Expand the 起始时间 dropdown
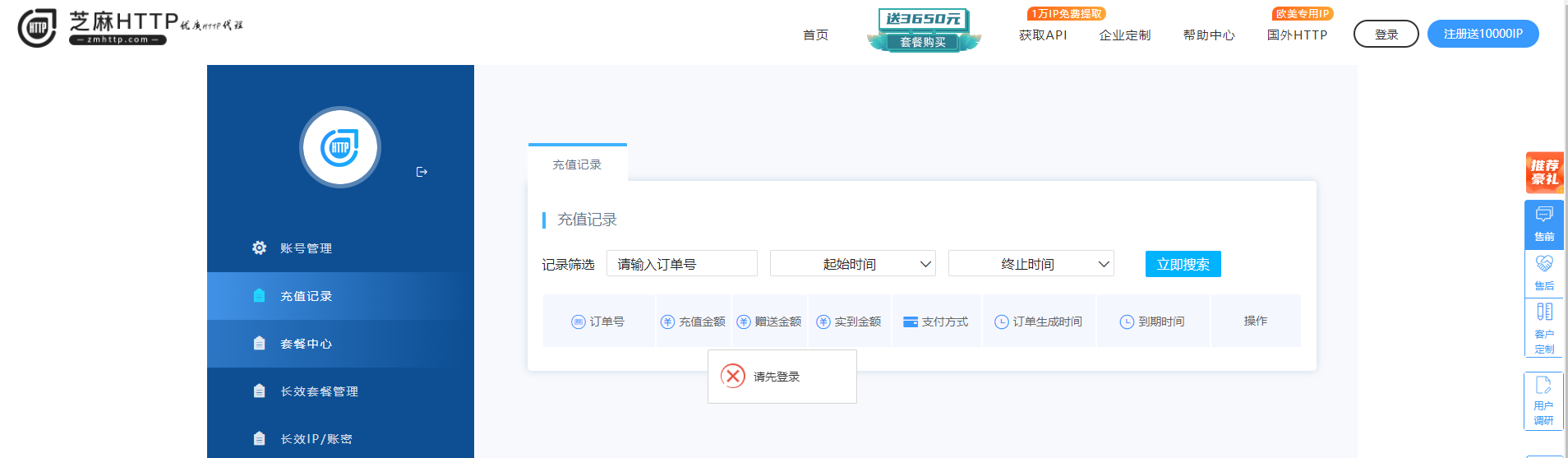 853,264
